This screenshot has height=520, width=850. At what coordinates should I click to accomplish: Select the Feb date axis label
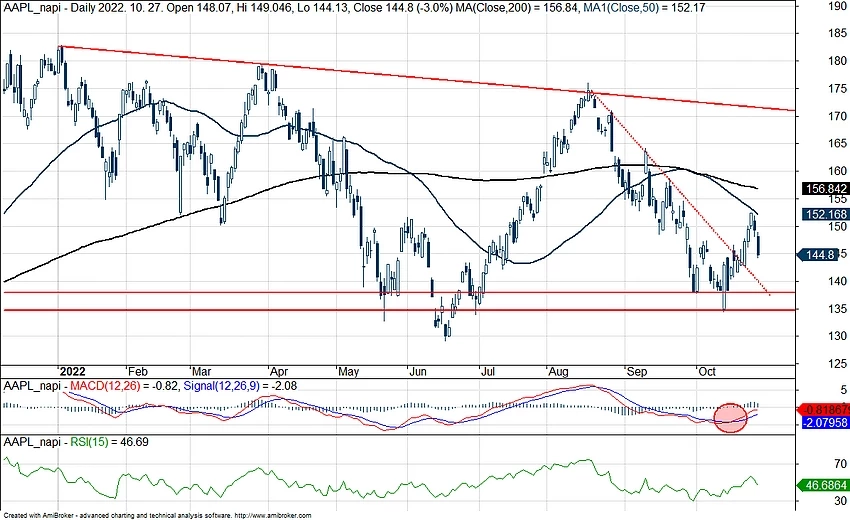coord(137,371)
